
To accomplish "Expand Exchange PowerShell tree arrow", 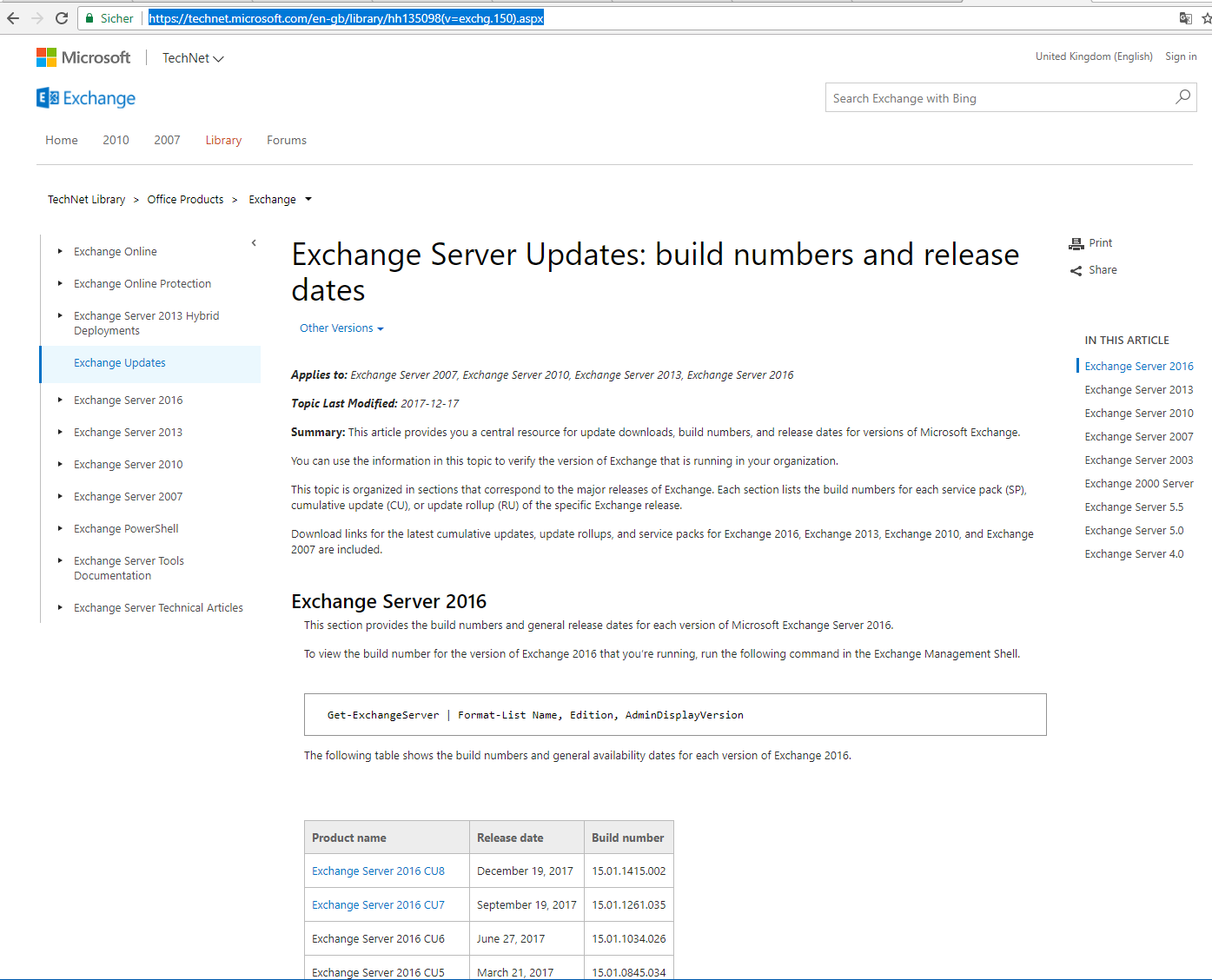I will (x=60, y=528).
